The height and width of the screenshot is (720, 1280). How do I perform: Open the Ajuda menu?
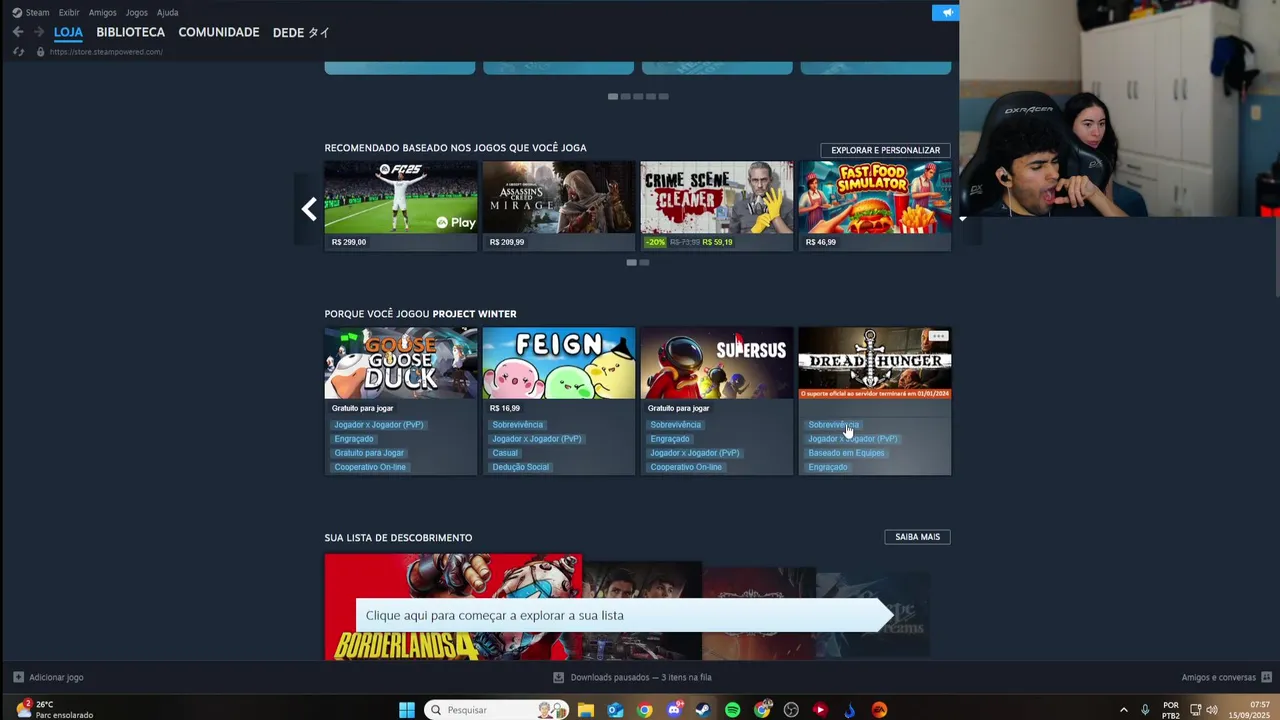[167, 12]
